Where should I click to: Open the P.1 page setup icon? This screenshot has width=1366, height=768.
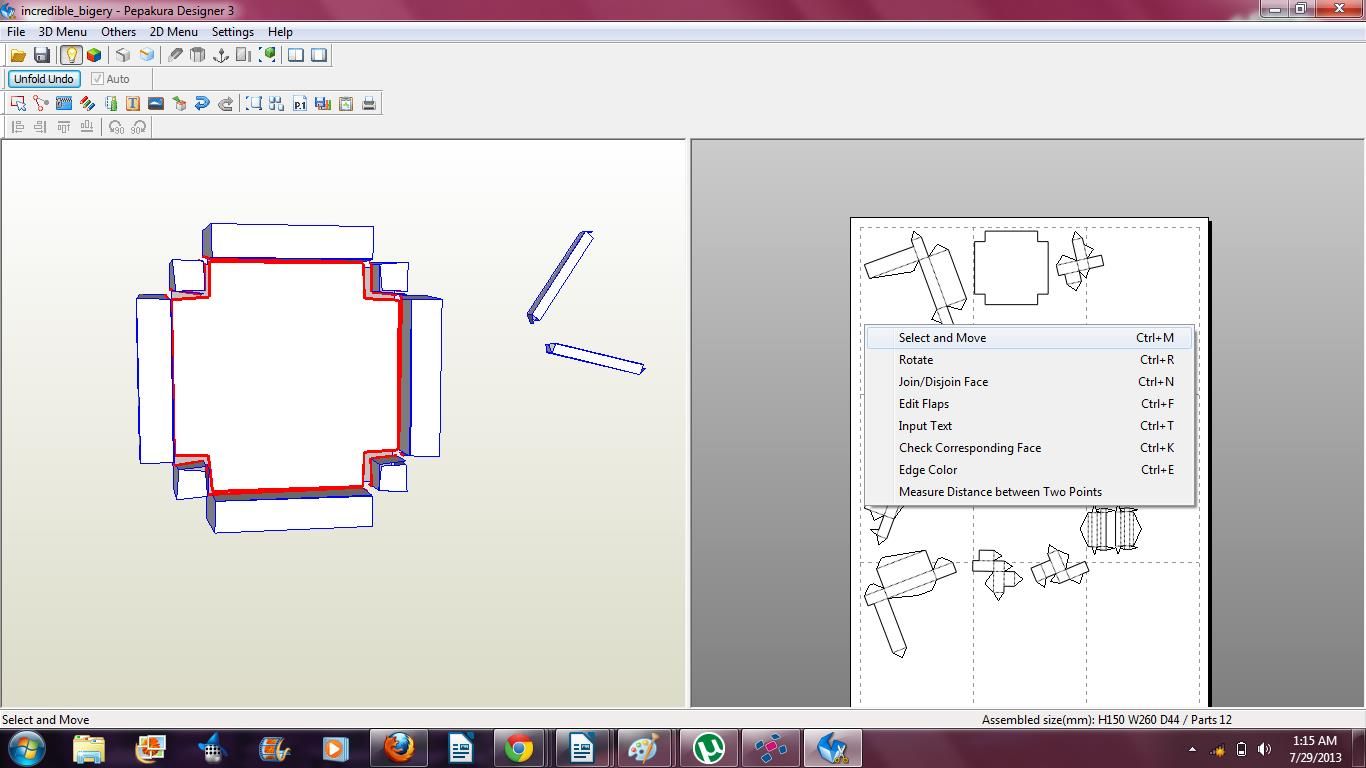(x=300, y=103)
